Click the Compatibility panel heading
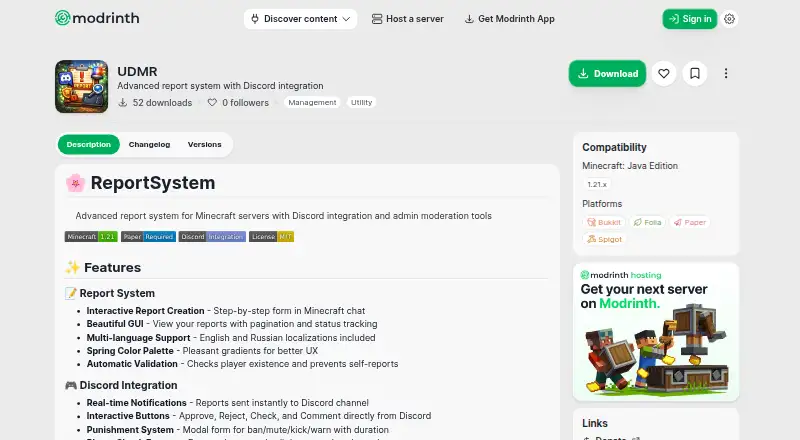Screen dimensions: 800x440 [x=614, y=147]
